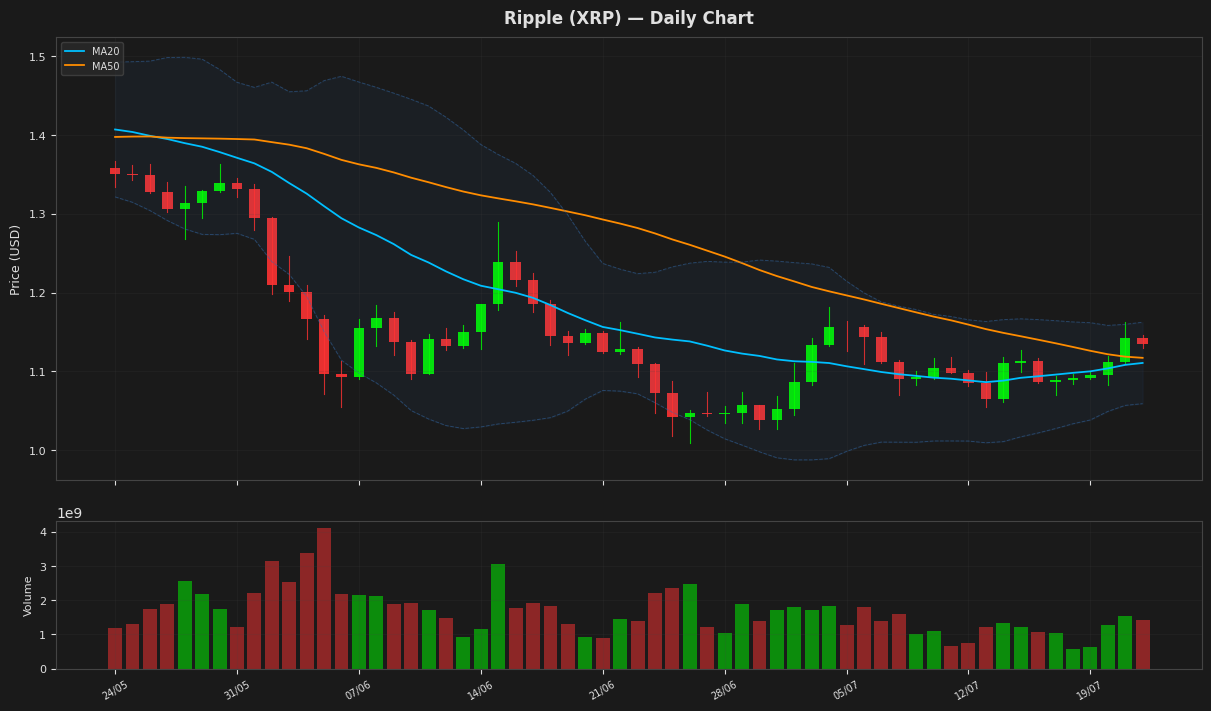Click the 19/07 date label
The width and height of the screenshot is (1211, 711).
tap(1089, 690)
